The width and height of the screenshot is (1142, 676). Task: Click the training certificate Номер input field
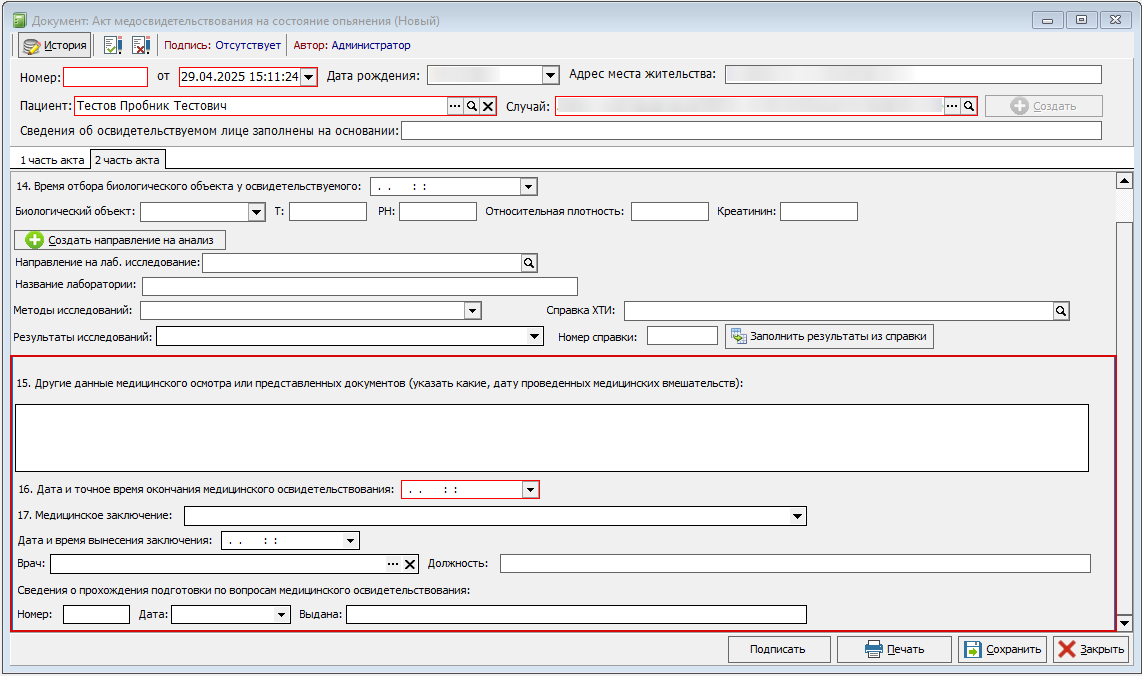click(96, 615)
